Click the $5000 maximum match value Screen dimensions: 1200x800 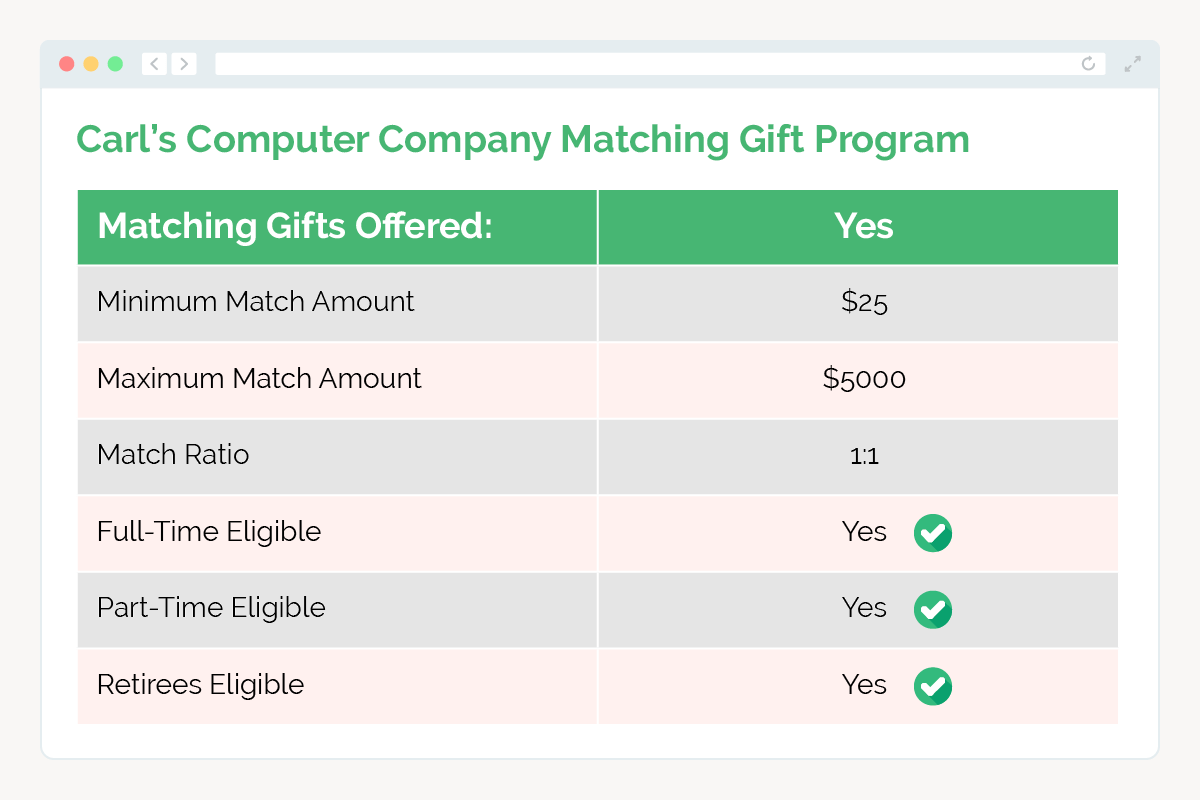(864, 379)
